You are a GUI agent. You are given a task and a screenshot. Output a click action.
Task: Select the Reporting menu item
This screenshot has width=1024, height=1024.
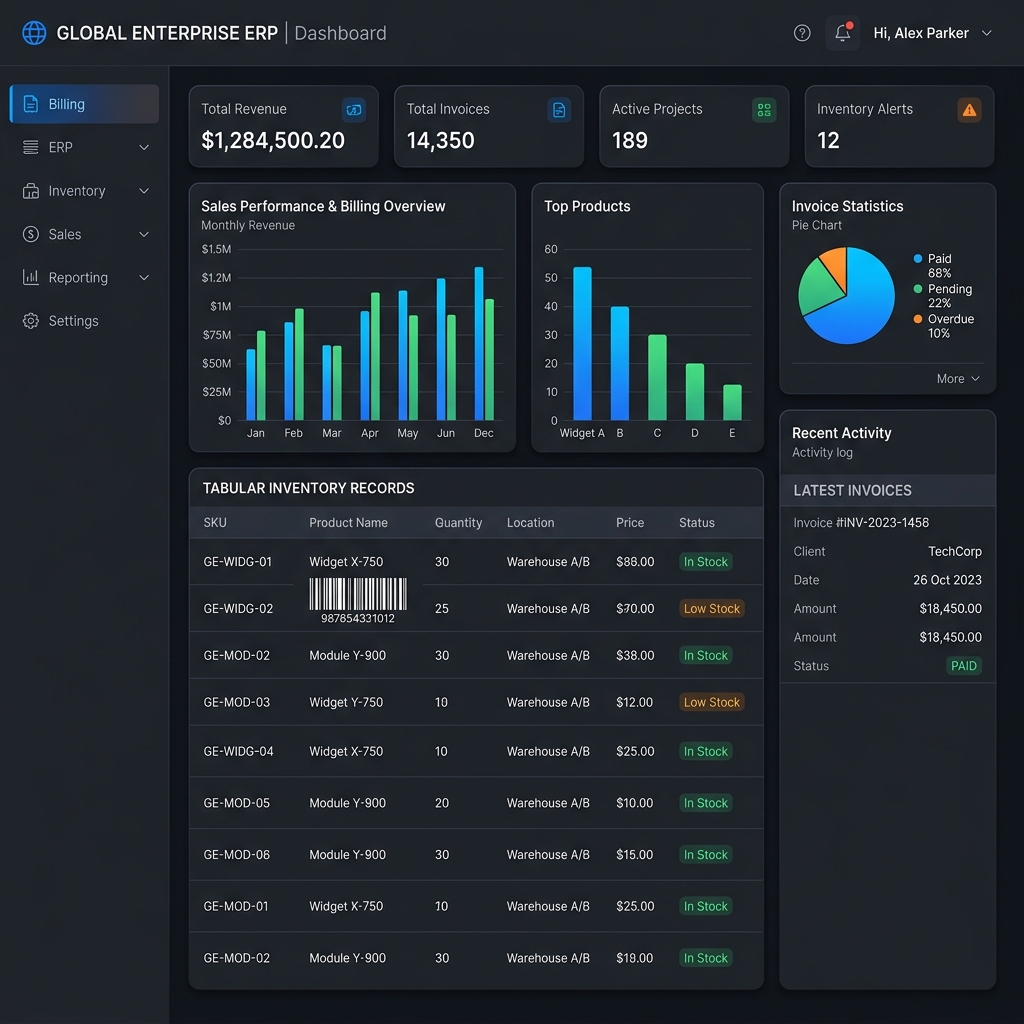84,278
